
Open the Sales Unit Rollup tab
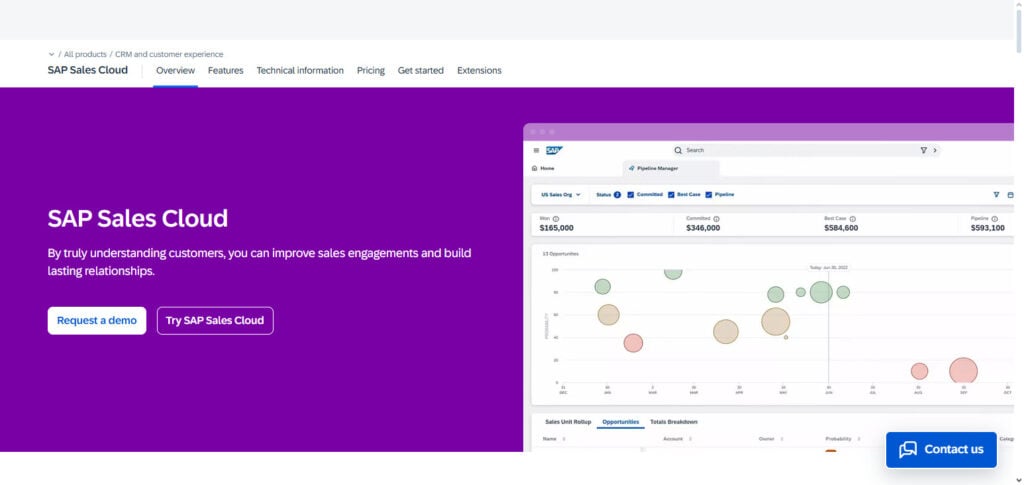[568, 422]
